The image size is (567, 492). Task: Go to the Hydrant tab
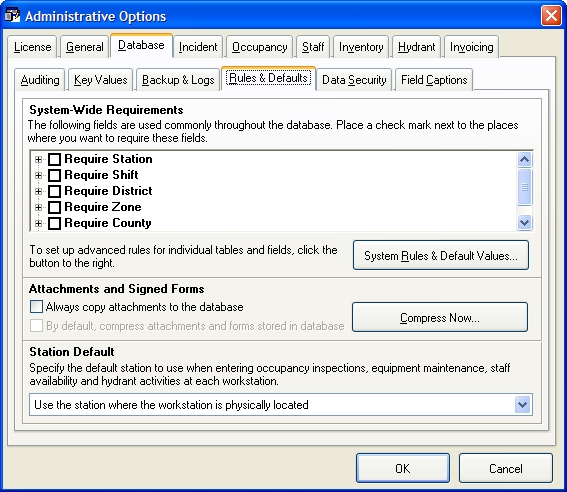click(417, 47)
